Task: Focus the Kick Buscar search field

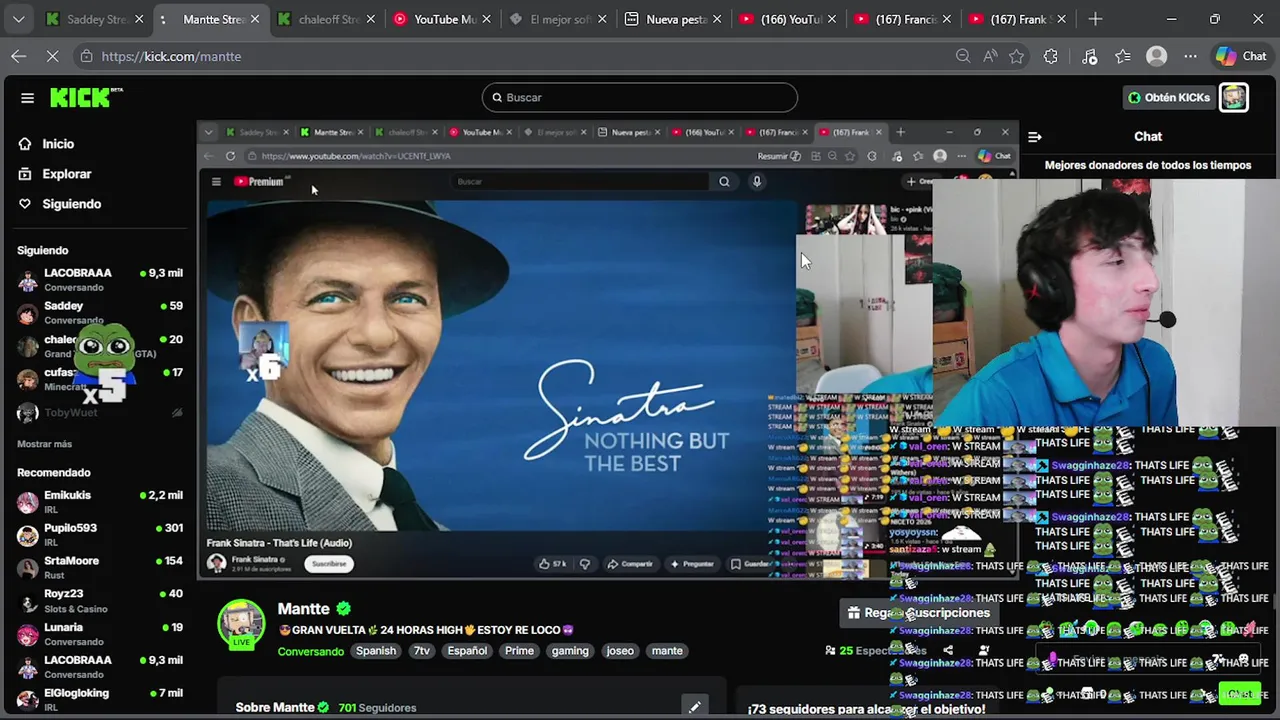Action: click(x=640, y=97)
